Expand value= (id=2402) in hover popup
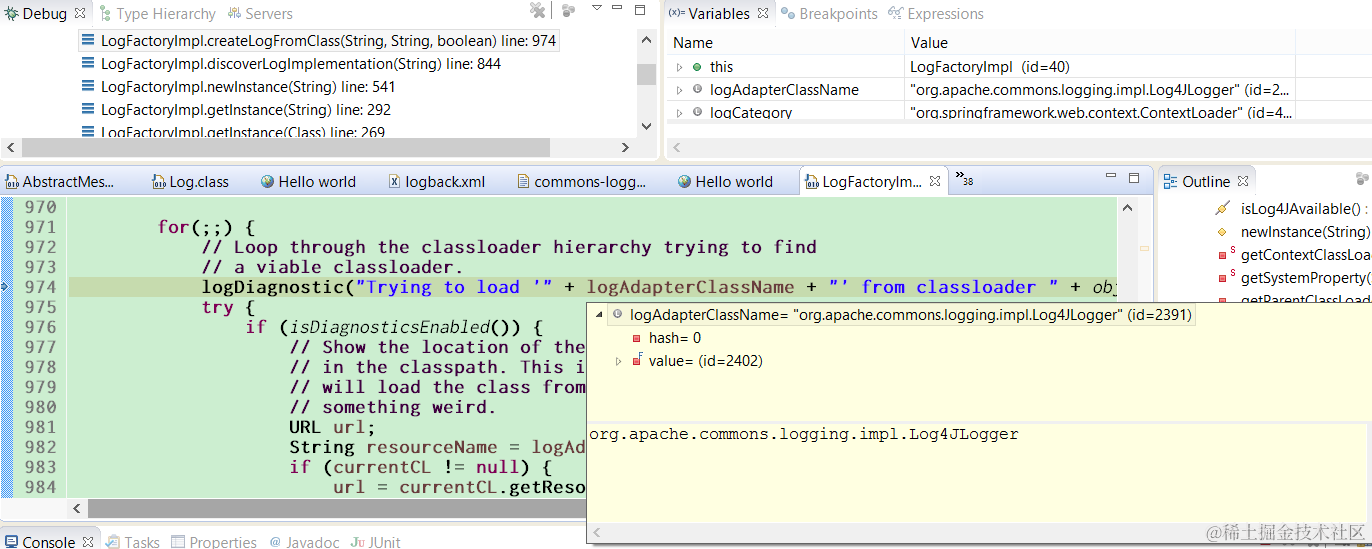This screenshot has height=549, width=1372. coord(618,361)
